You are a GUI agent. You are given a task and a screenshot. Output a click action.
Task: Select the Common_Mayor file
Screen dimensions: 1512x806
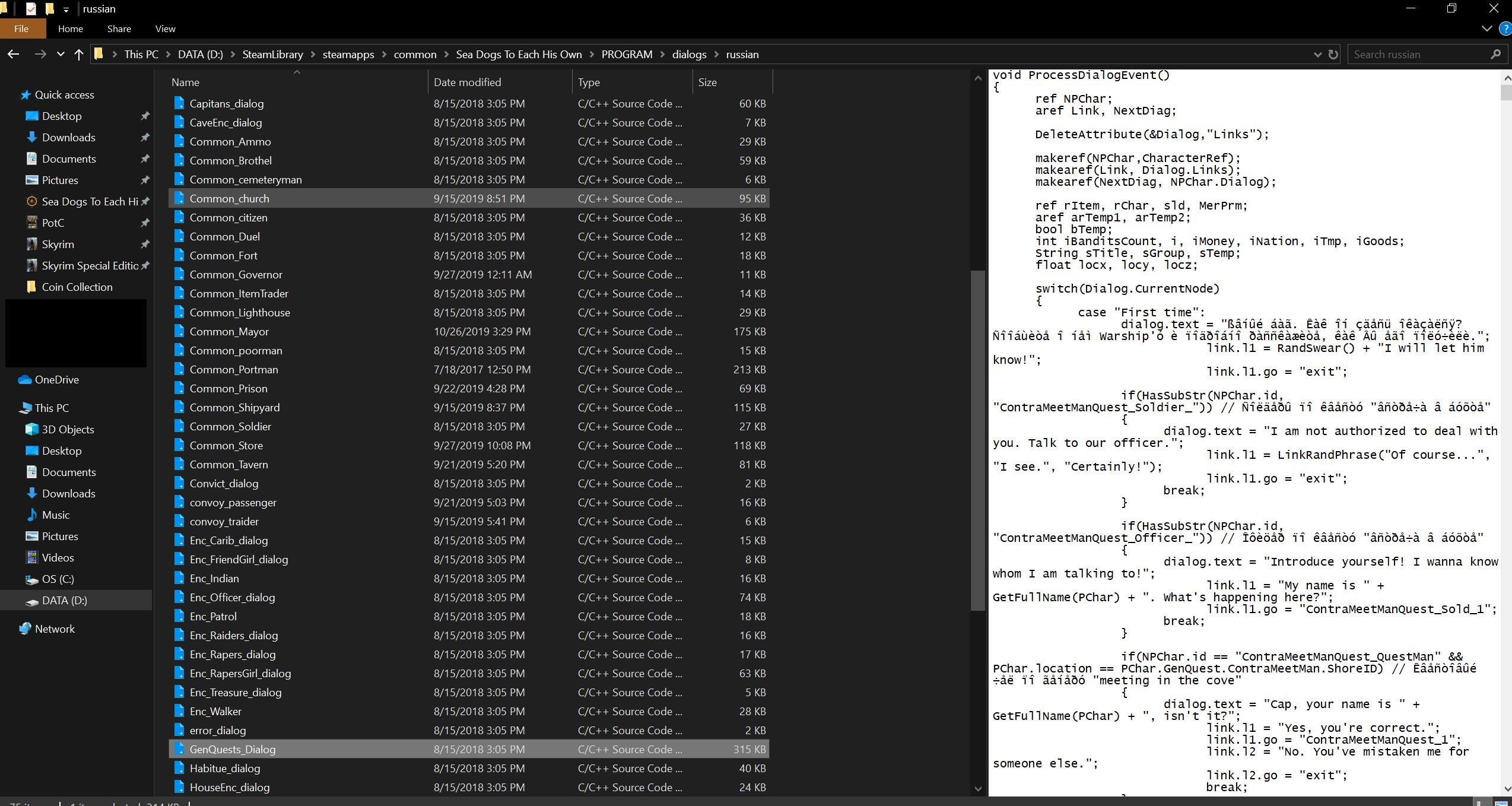(x=469, y=331)
